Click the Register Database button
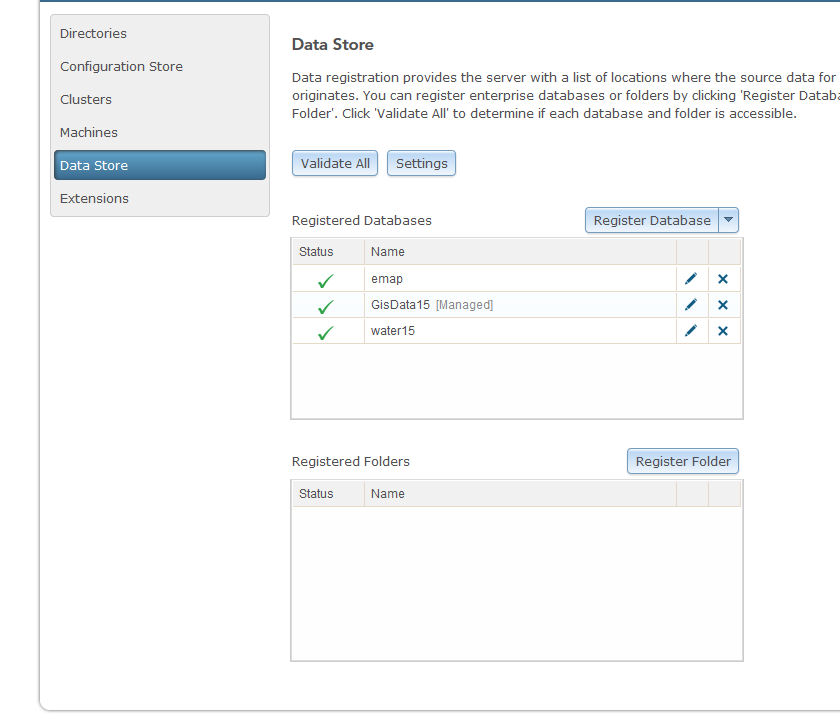The image size is (840, 724). pos(652,220)
